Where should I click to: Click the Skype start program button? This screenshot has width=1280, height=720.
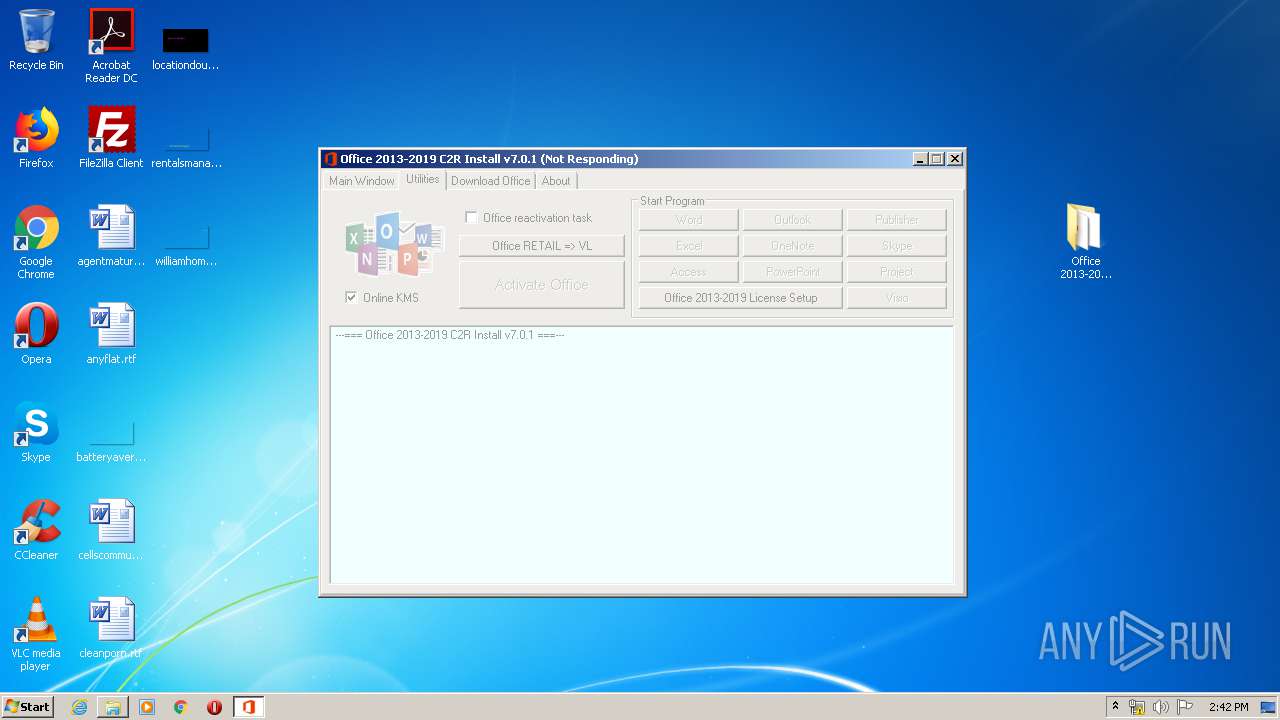(x=896, y=246)
